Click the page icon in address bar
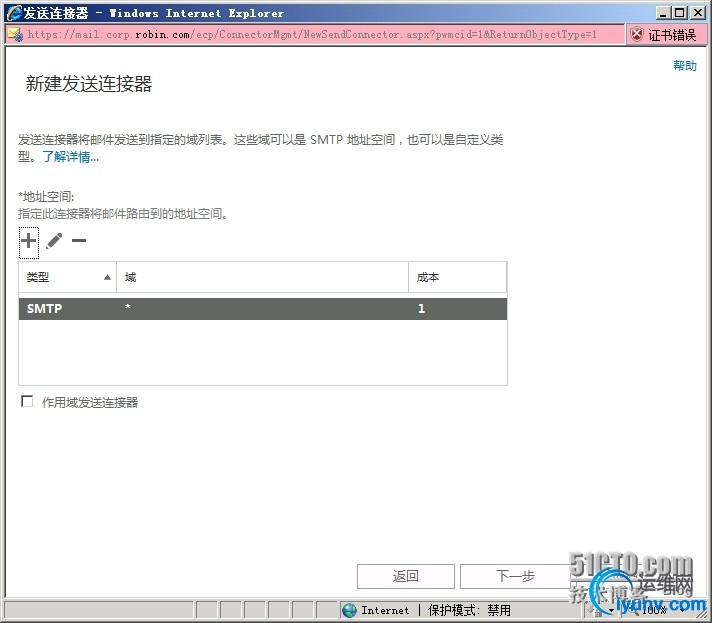712x623 pixels. [x=15, y=35]
